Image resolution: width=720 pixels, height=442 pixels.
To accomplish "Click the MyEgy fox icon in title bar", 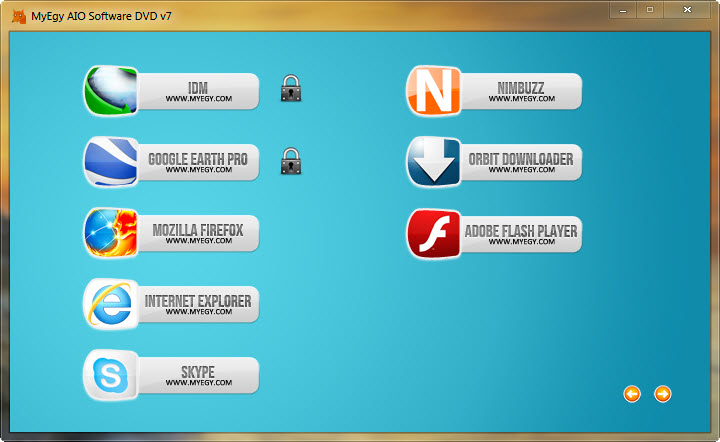I will pos(19,17).
